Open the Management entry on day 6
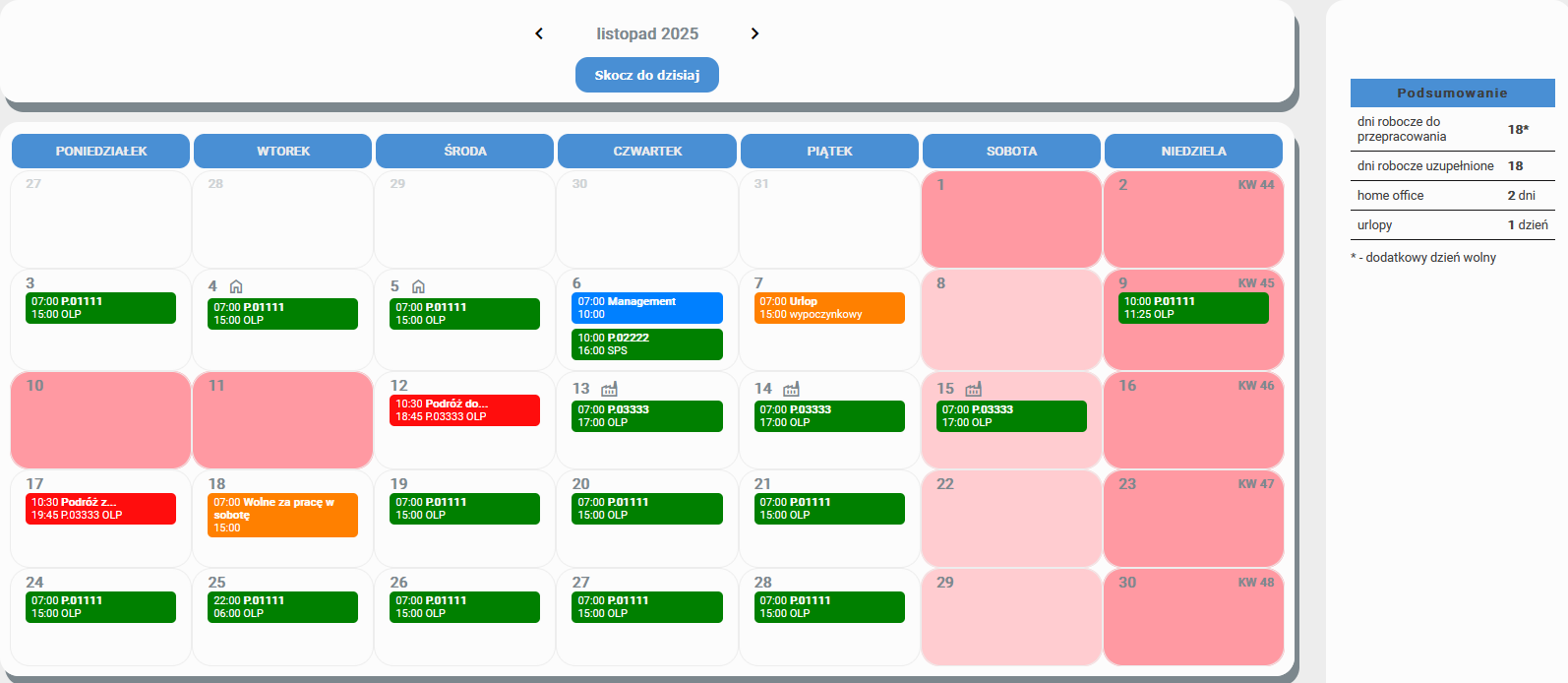Screen dimensions: 1568x683 coord(646,308)
